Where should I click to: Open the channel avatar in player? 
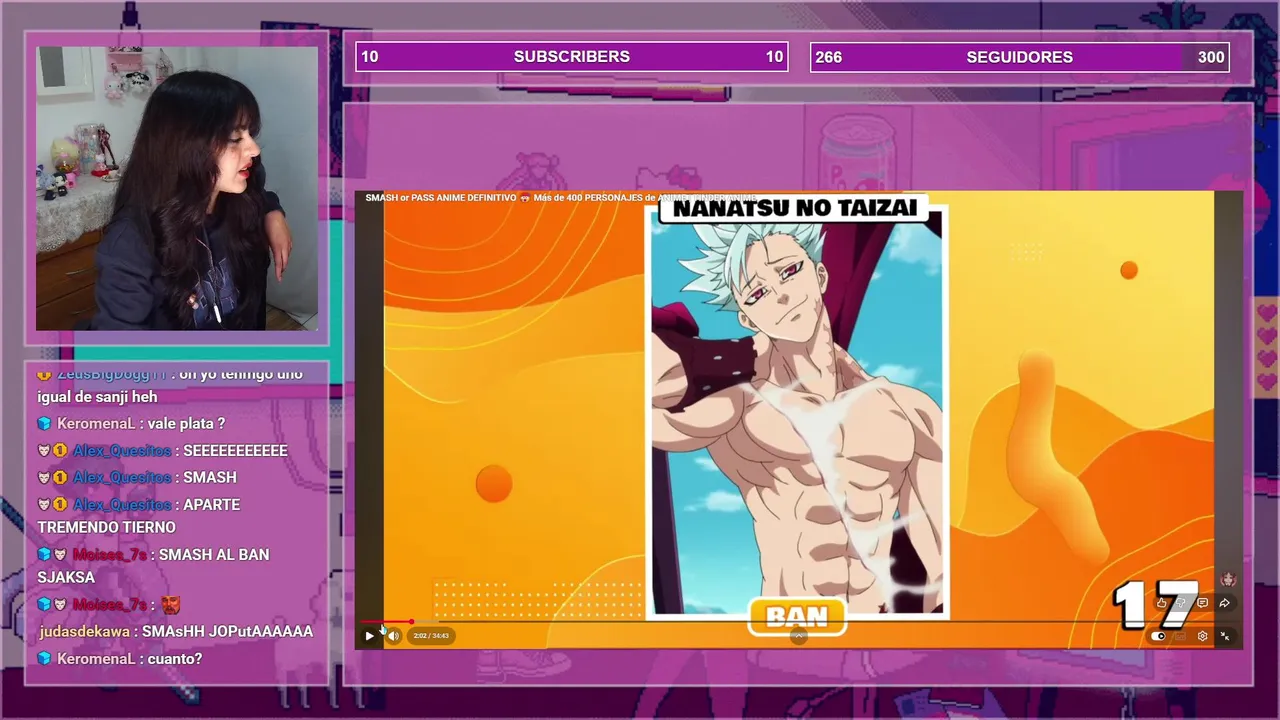[x=1229, y=580]
